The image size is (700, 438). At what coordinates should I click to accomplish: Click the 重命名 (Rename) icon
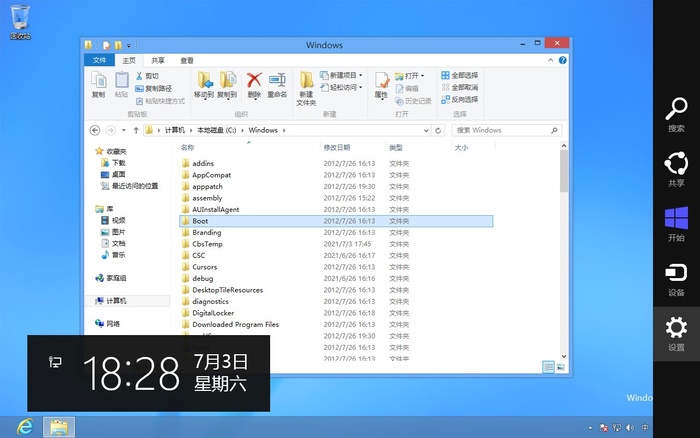[277, 83]
